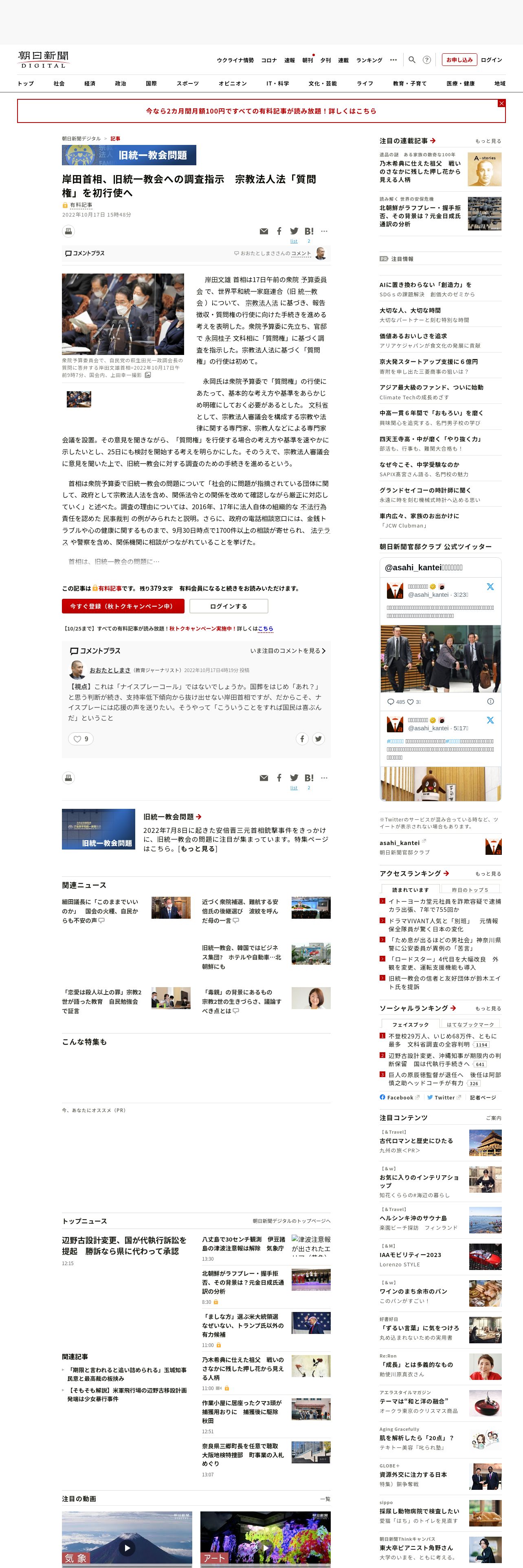523x1568 pixels.
Task: Click Twitter icon below the Comment Plus box
Action: 294,778
